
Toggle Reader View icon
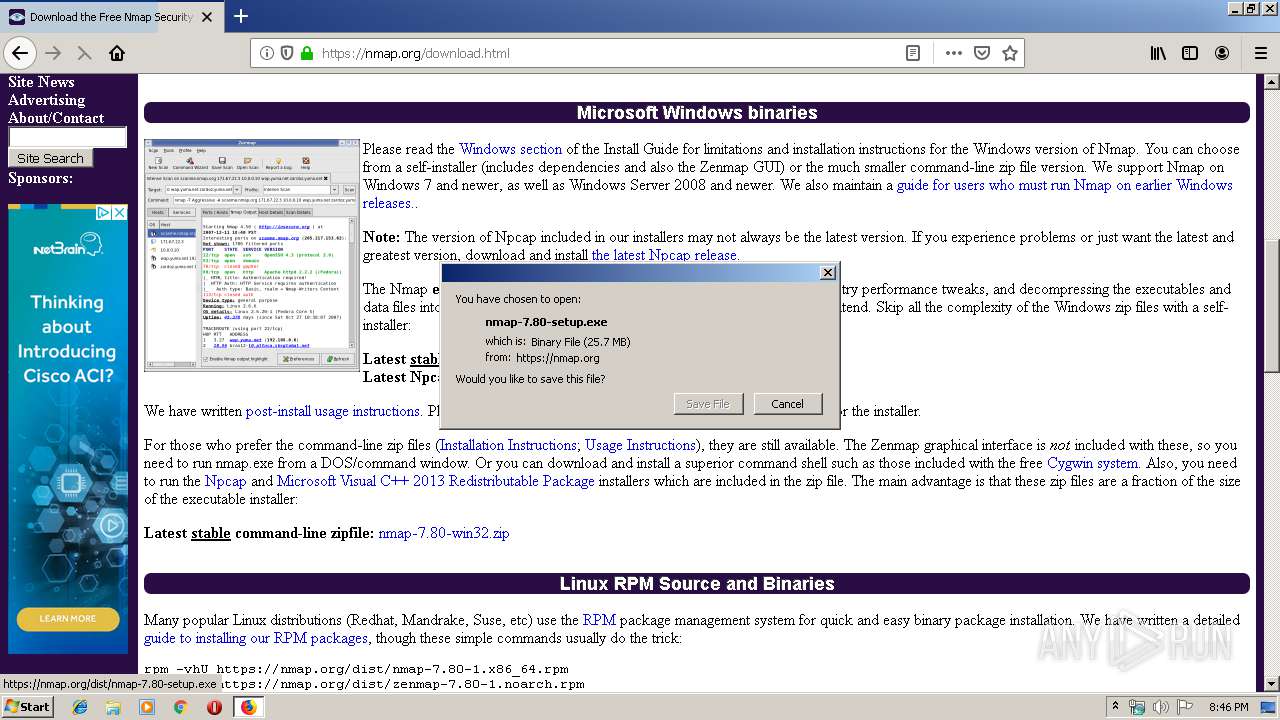[x=913, y=53]
